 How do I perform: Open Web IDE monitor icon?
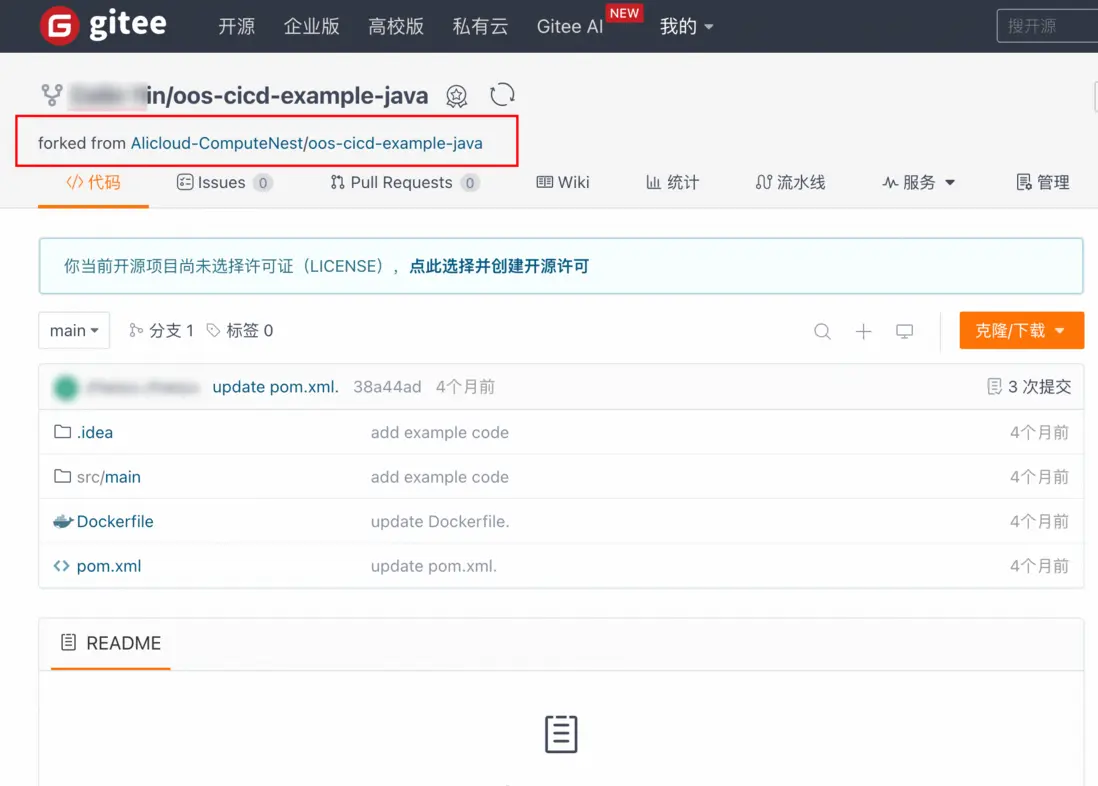pos(904,331)
